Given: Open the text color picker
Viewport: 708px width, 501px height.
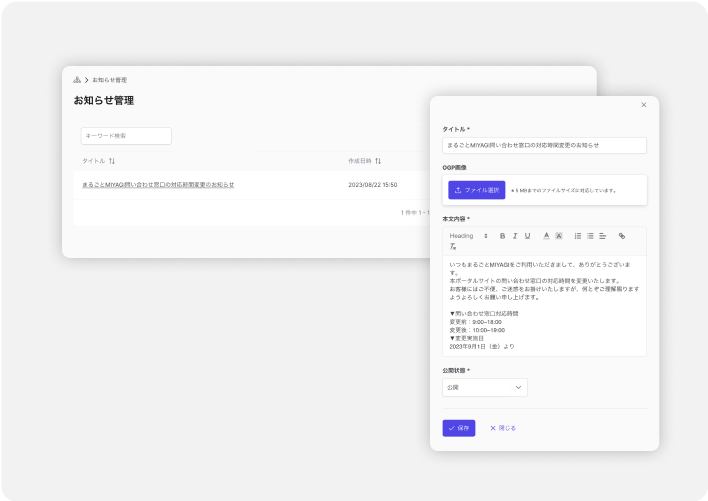Looking at the screenshot, I should [546, 236].
